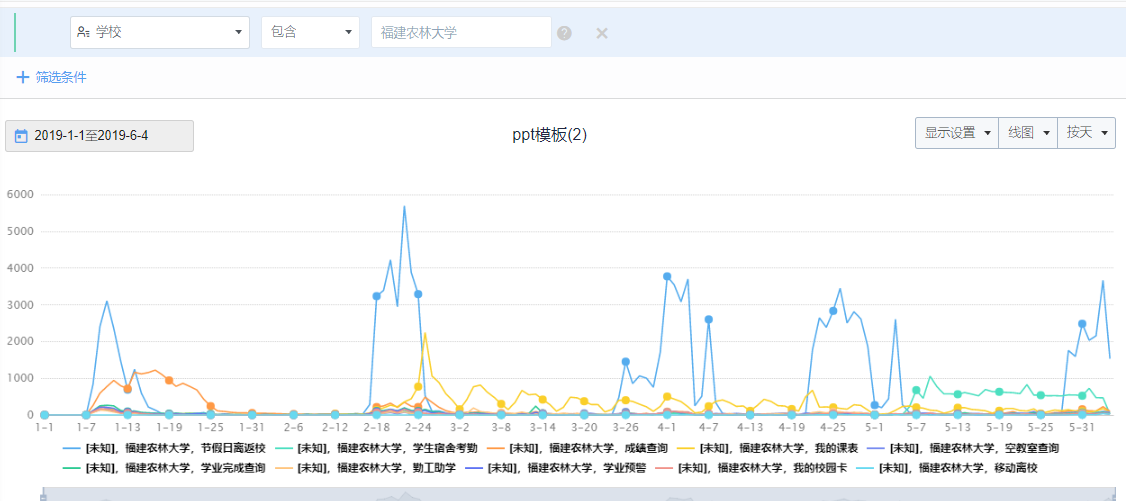Click the calendar icon in the date range button
The height and width of the screenshot is (501, 1126).
point(21,136)
